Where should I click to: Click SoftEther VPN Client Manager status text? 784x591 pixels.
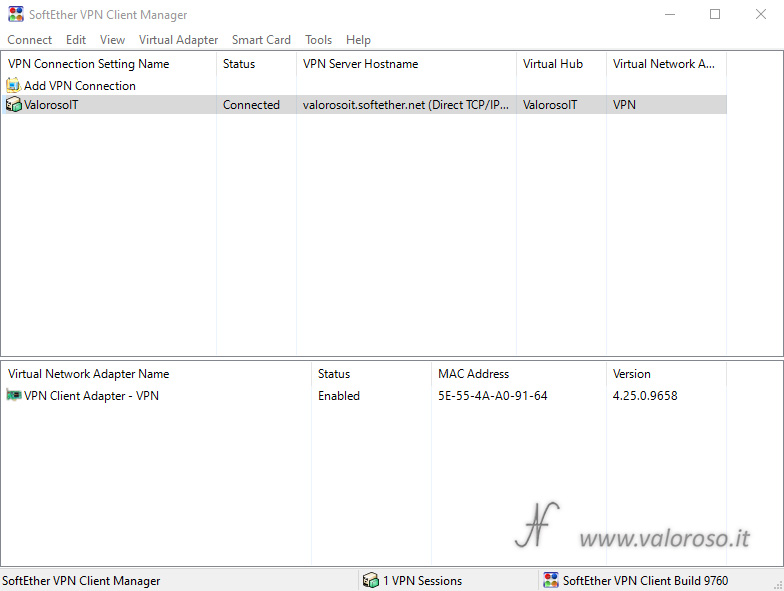(x=81, y=580)
